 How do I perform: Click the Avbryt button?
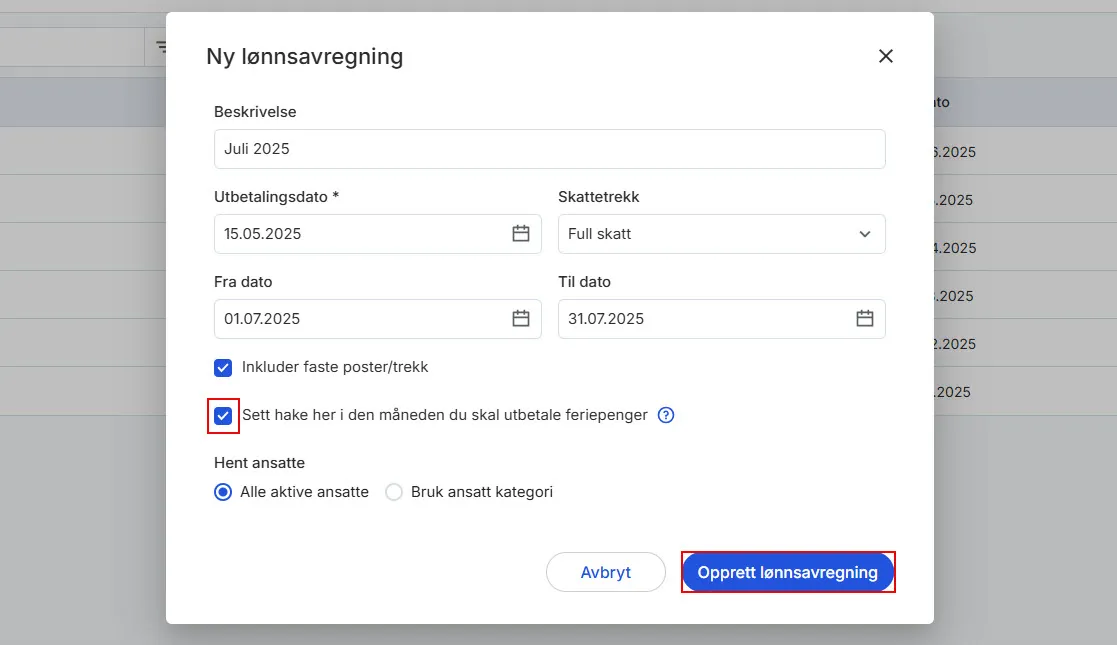coord(605,572)
